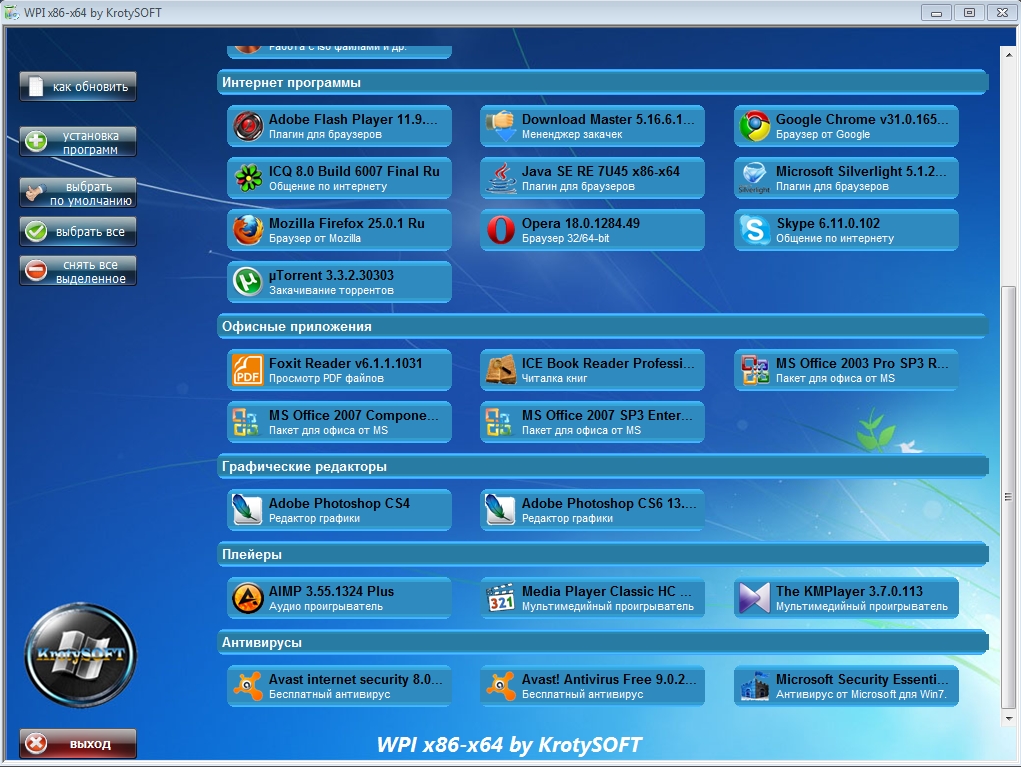Select ICQ 8.0 Build 6007 Final Ru

coord(339,178)
